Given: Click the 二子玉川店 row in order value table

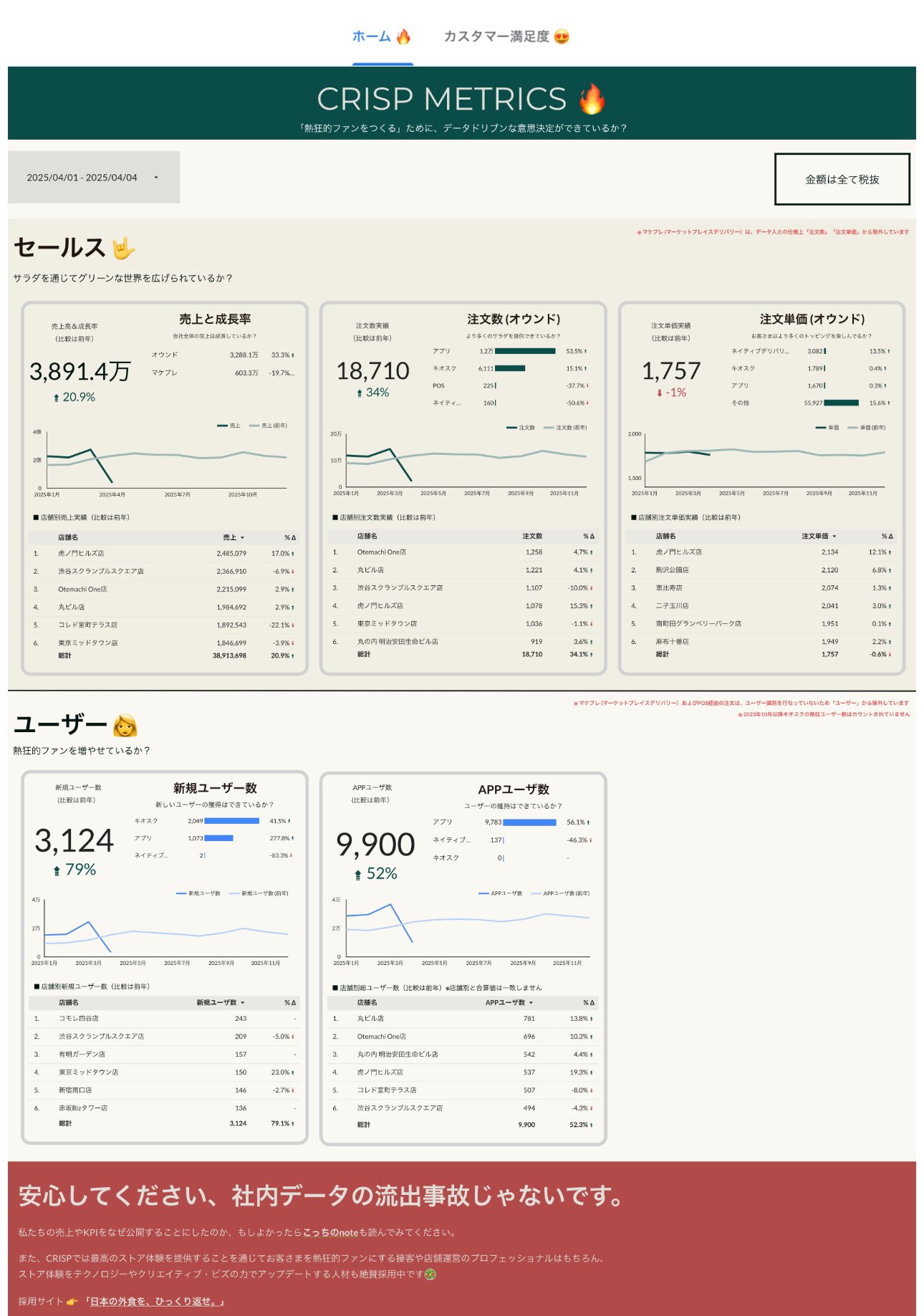Looking at the screenshot, I should click(761, 606).
